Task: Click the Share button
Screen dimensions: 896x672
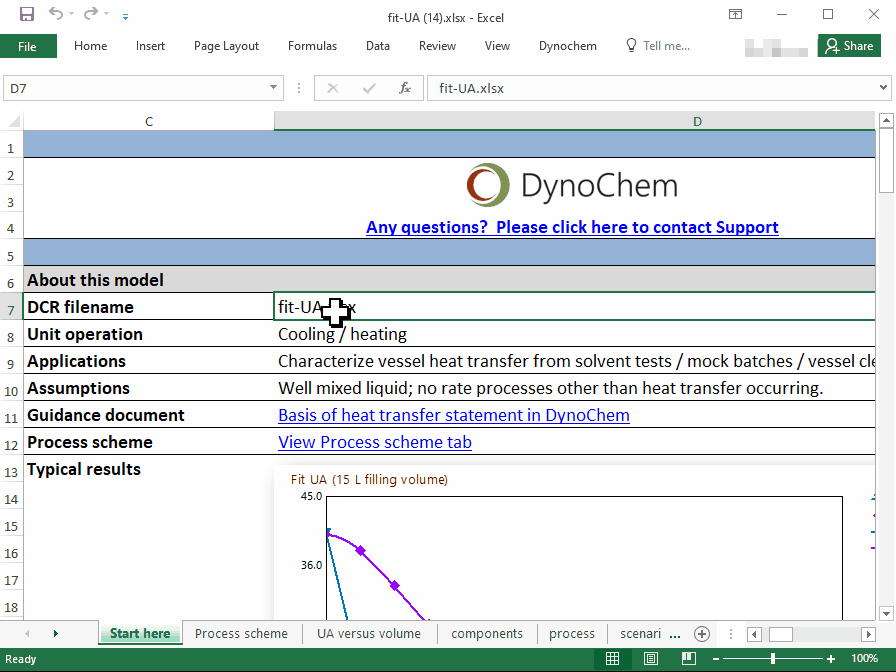Action: (849, 46)
